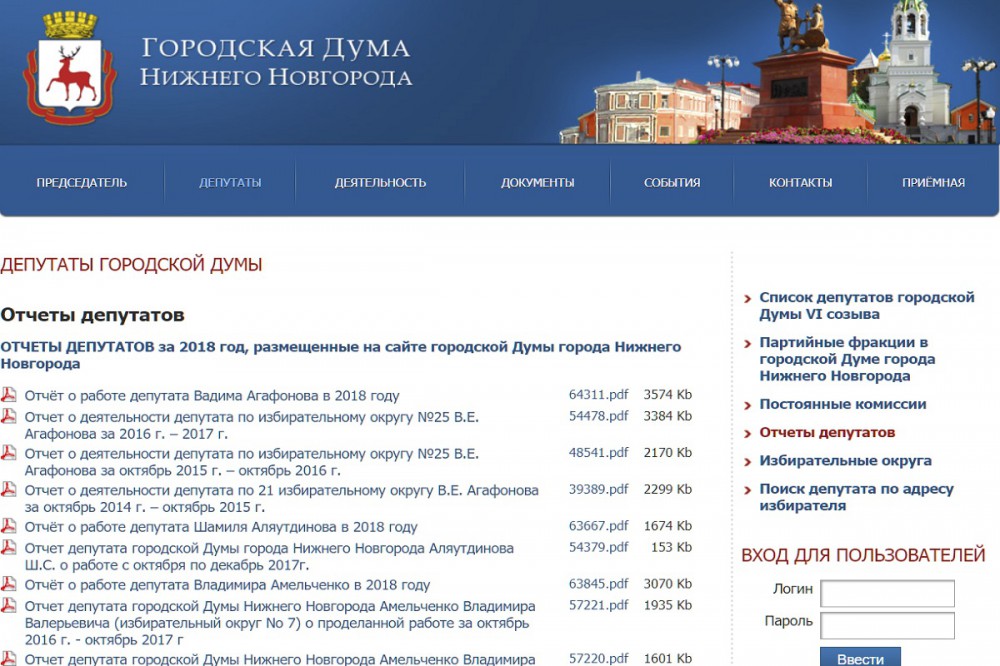The image size is (1000, 666).
Task: Click PDF icon beside Vadim Agafonov 2018 report
Action: coord(9,395)
